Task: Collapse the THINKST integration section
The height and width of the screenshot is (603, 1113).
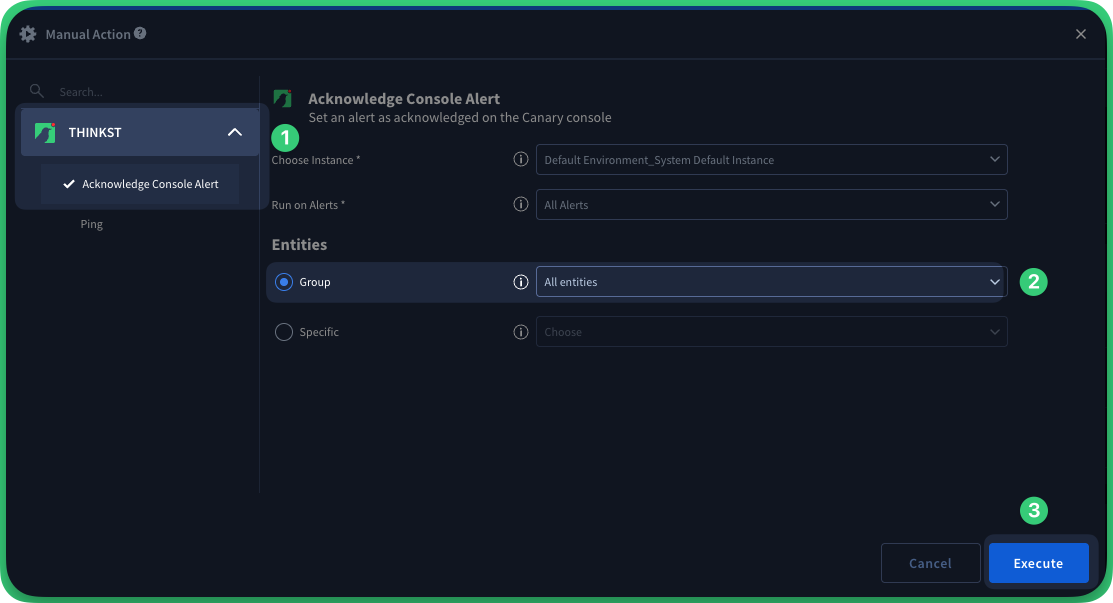Action: (235, 132)
